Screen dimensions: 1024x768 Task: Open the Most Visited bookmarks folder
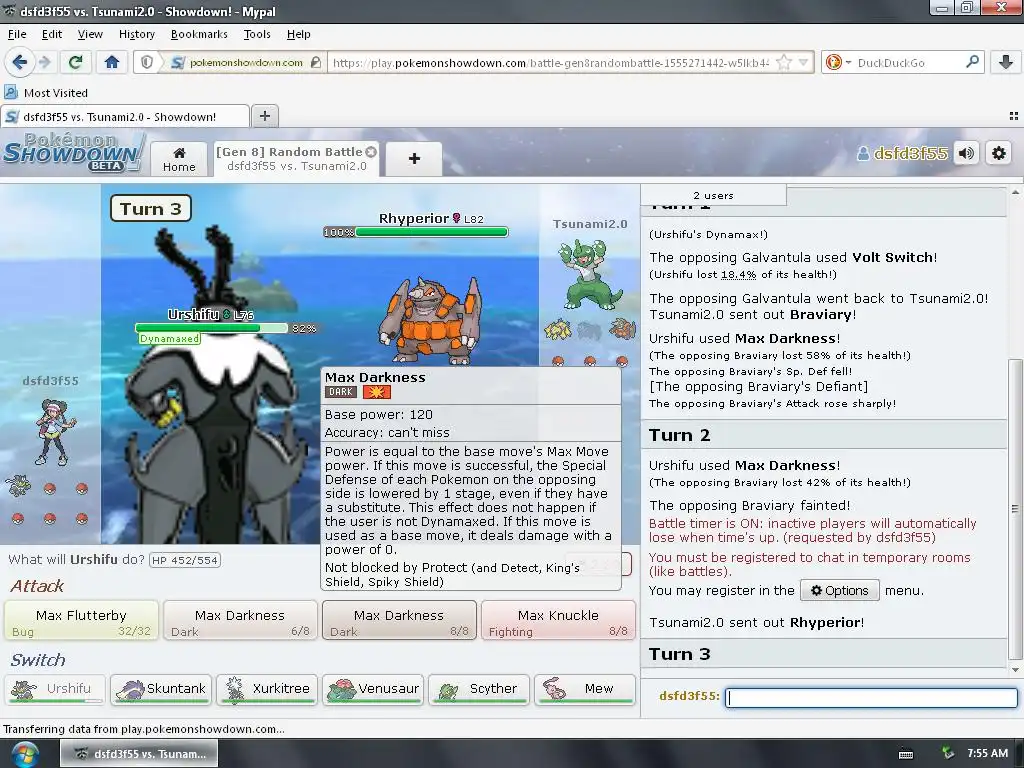(46, 93)
